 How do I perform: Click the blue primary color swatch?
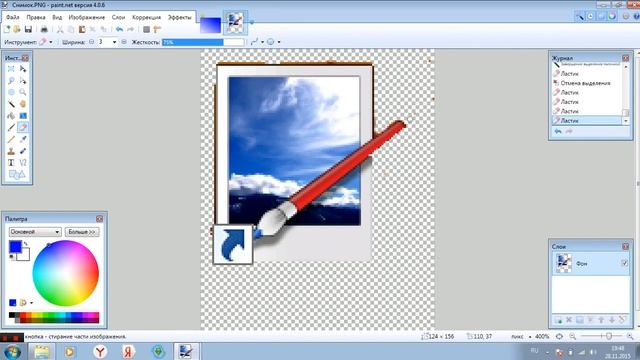15,247
